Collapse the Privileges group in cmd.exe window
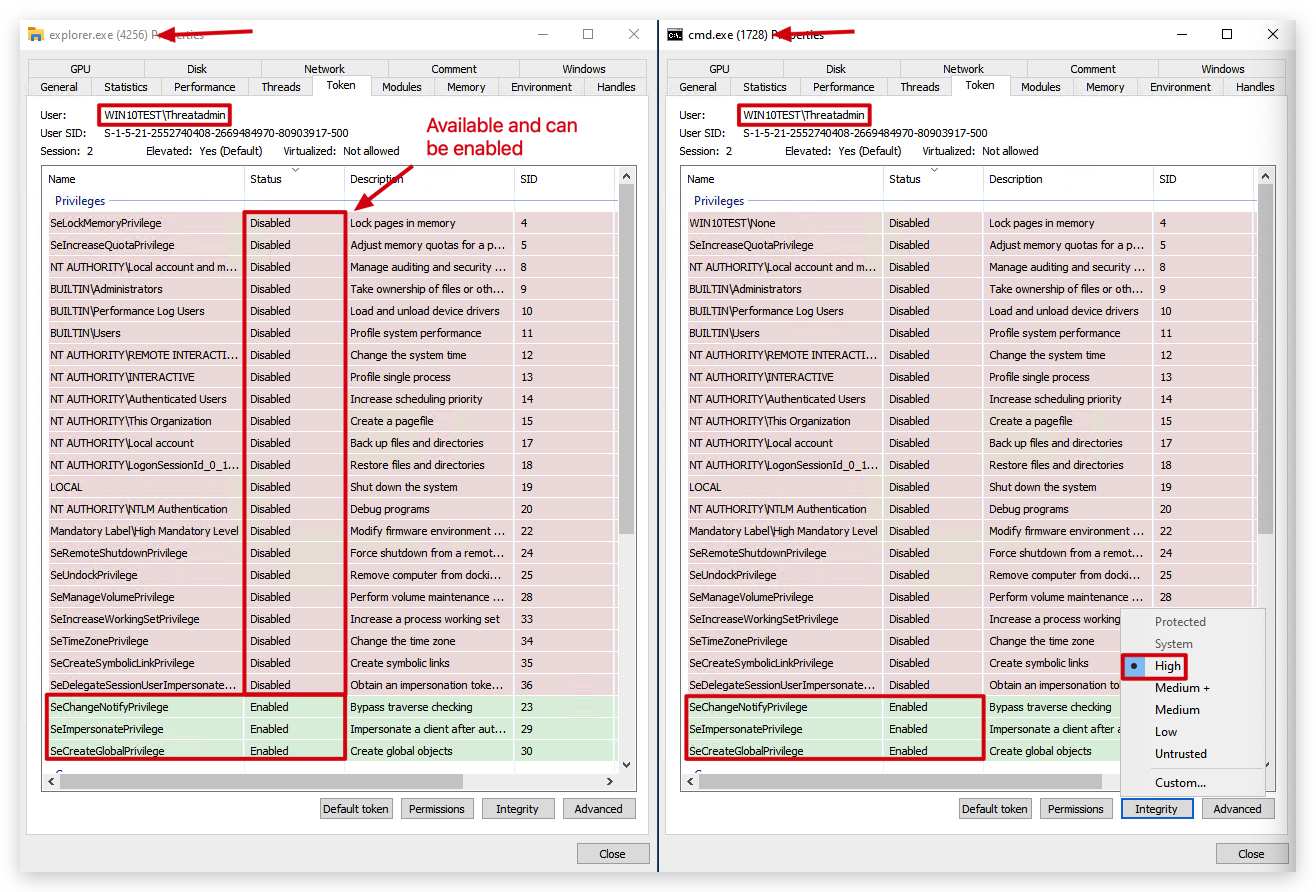Screen dimensions: 1316x892 click(x=719, y=201)
